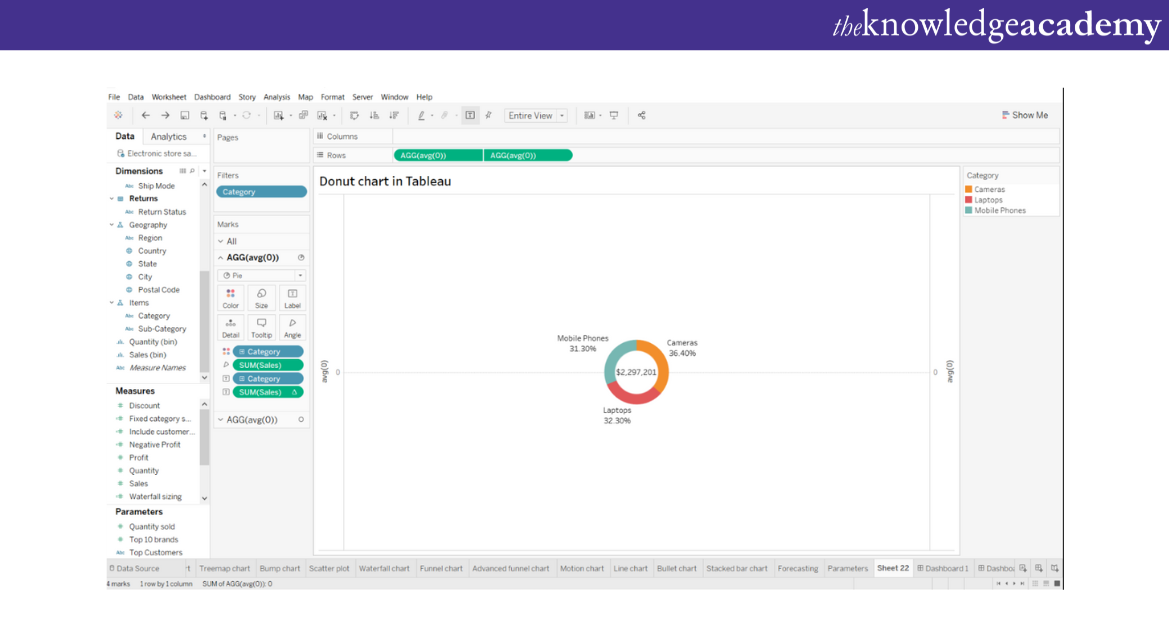Viewport: 1169px width, 619px height.
Task: Open the Analysis menu
Action: click(x=276, y=97)
